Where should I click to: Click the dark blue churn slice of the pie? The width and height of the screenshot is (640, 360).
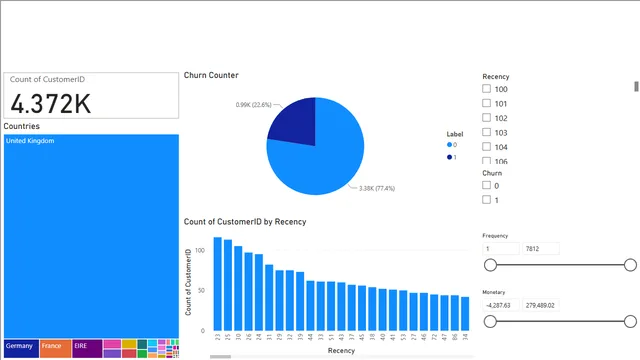(296, 124)
